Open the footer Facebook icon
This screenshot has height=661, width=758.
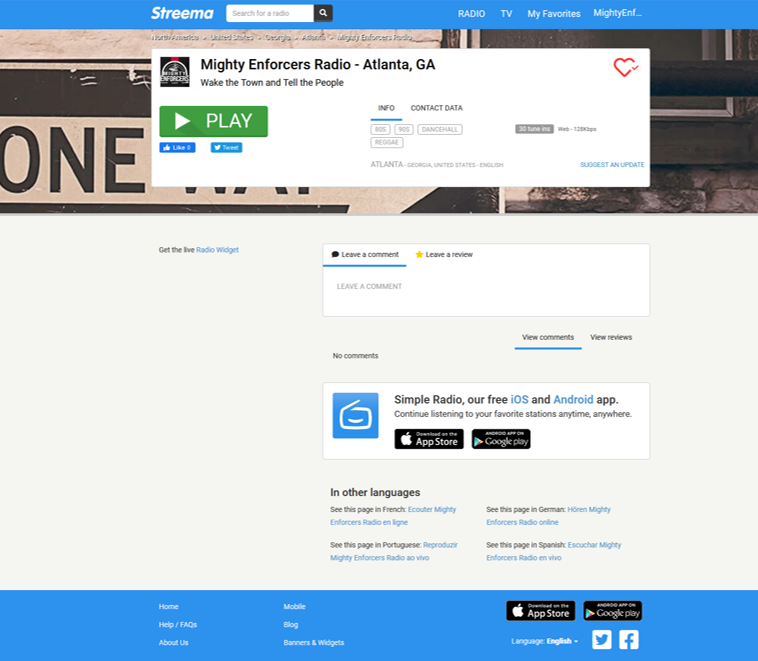coord(628,640)
